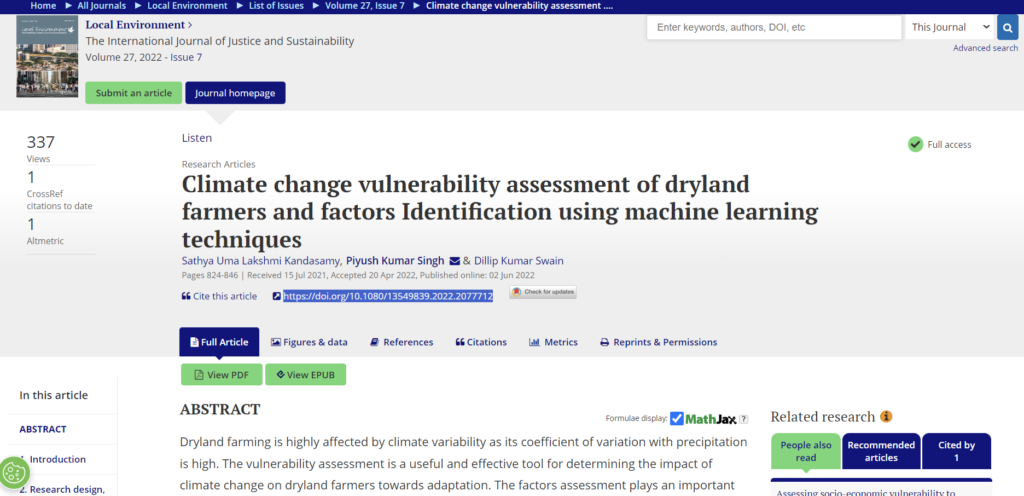
Task: Click the Check for updates badge
Action: [543, 292]
